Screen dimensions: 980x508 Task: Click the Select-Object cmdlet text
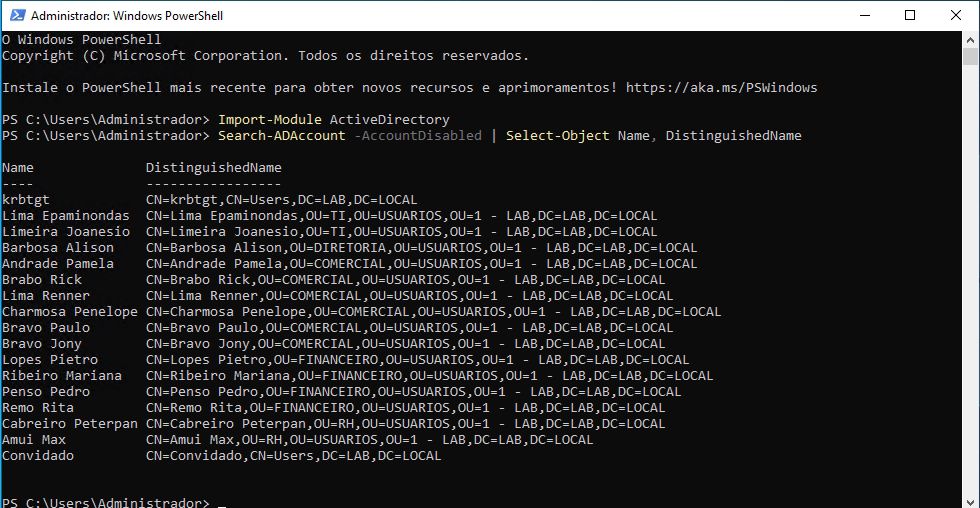pyautogui.click(x=558, y=136)
